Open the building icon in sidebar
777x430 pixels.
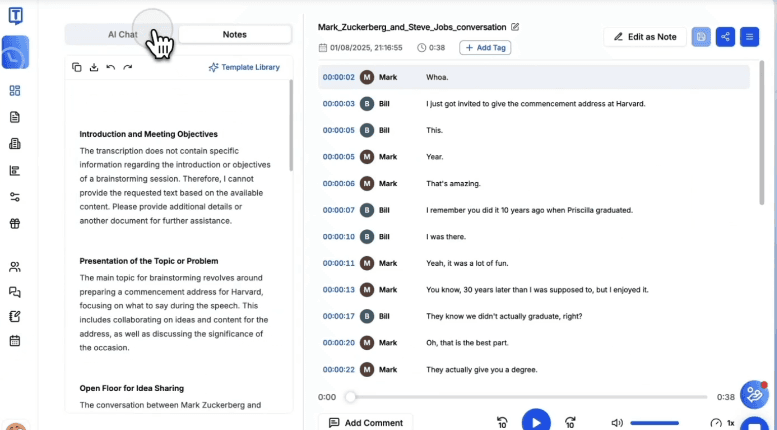pos(15,144)
